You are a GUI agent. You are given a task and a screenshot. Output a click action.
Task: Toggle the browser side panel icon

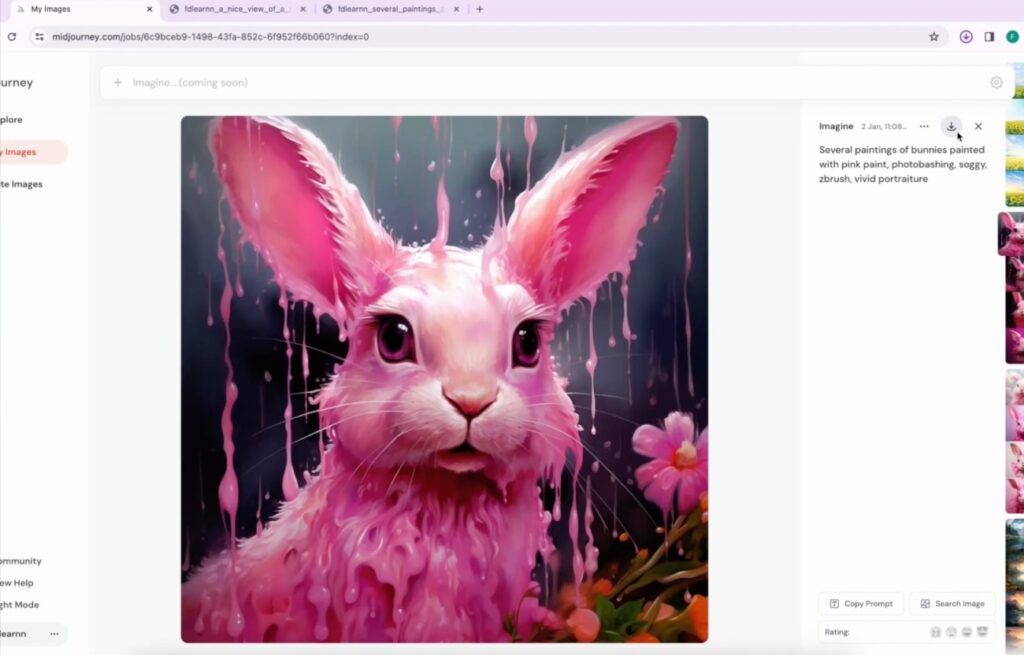(989, 37)
